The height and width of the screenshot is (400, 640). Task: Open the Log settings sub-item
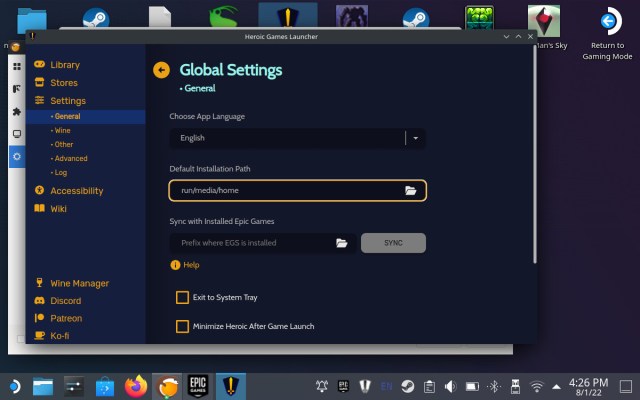59,172
